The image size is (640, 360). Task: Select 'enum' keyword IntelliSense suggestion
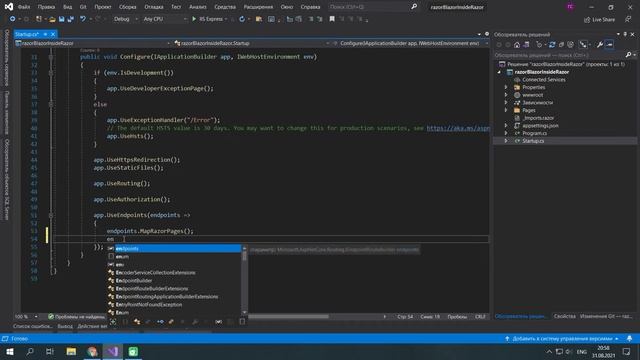pos(175,257)
